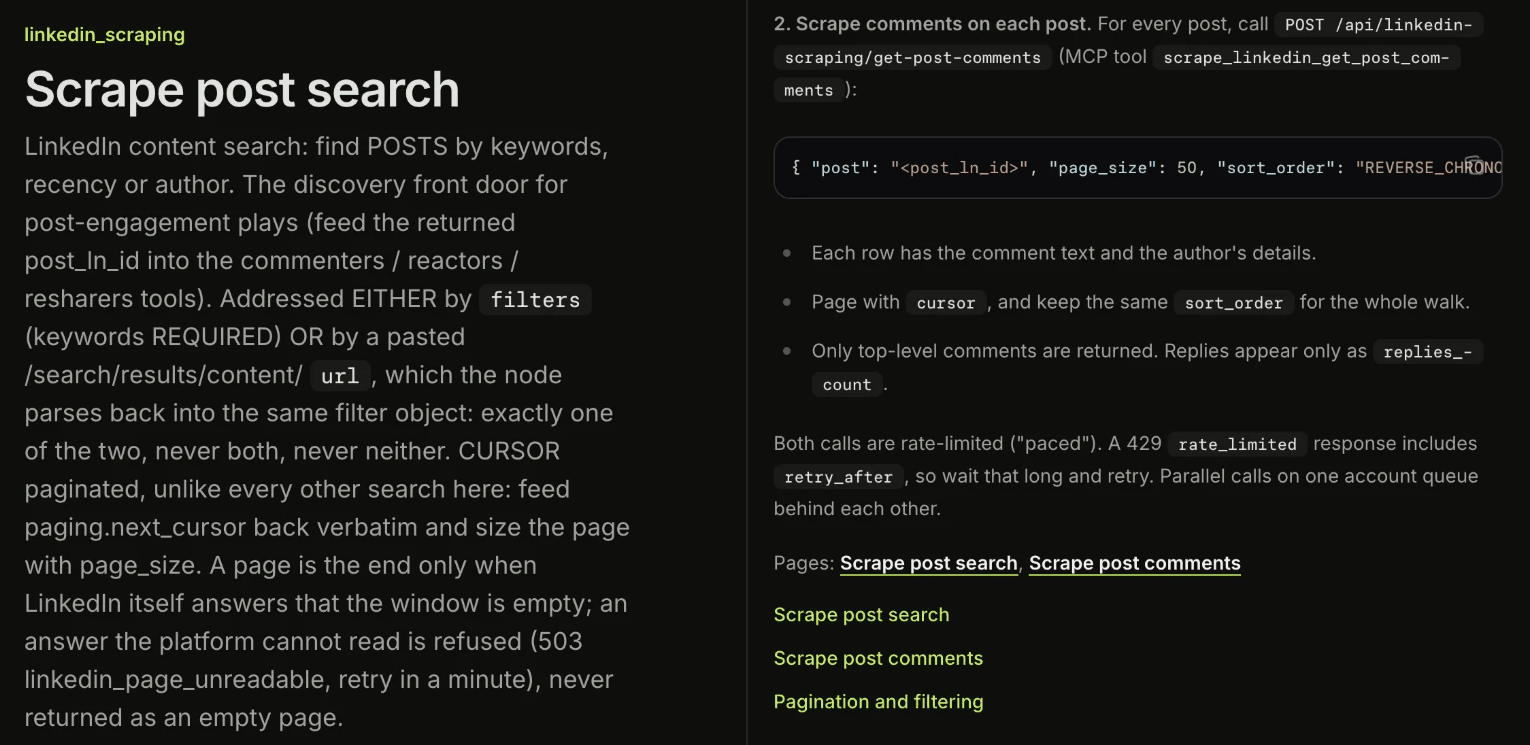Open the green 'Pagination and filtering' link
This screenshot has width=1530, height=745.
(878, 702)
